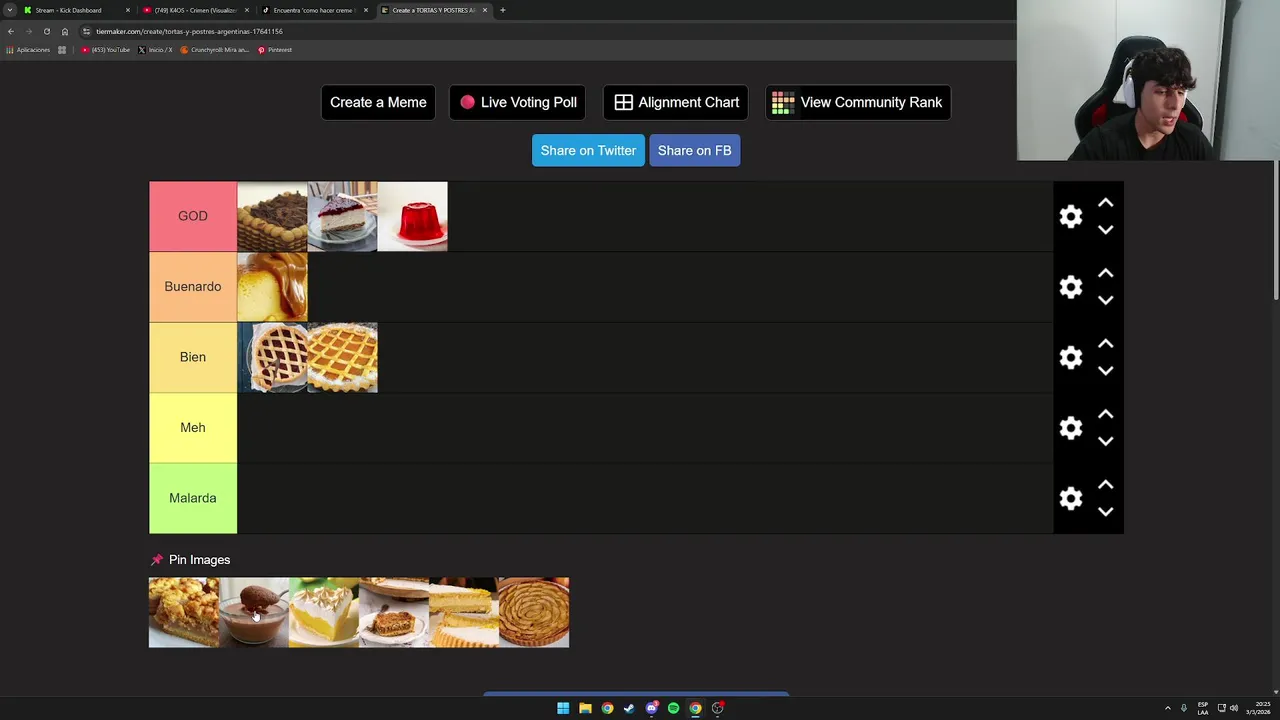Viewport: 1280px width, 720px height.
Task: Move Meh row up with arrow
Action: click(x=1105, y=414)
